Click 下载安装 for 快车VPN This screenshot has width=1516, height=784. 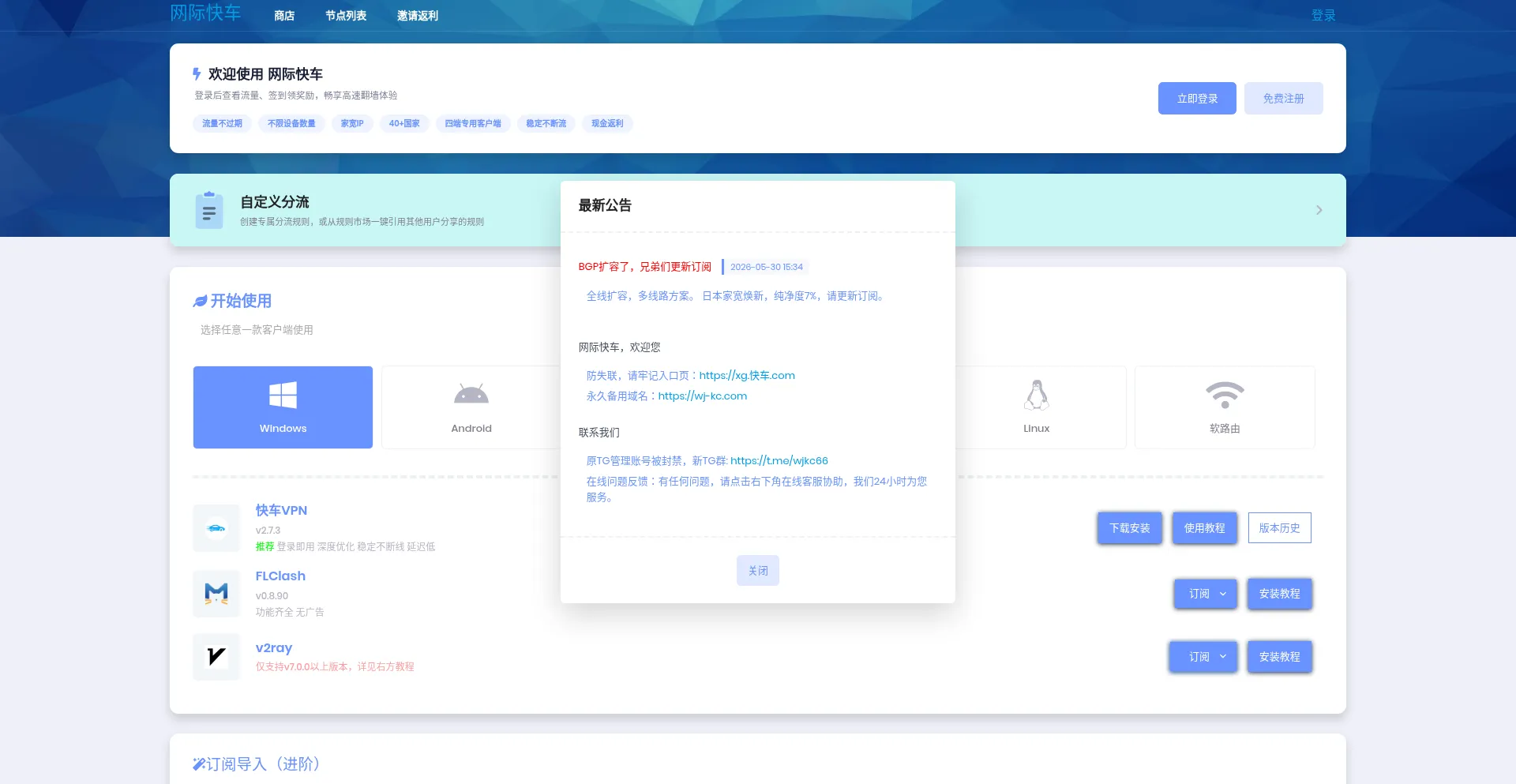(1130, 528)
